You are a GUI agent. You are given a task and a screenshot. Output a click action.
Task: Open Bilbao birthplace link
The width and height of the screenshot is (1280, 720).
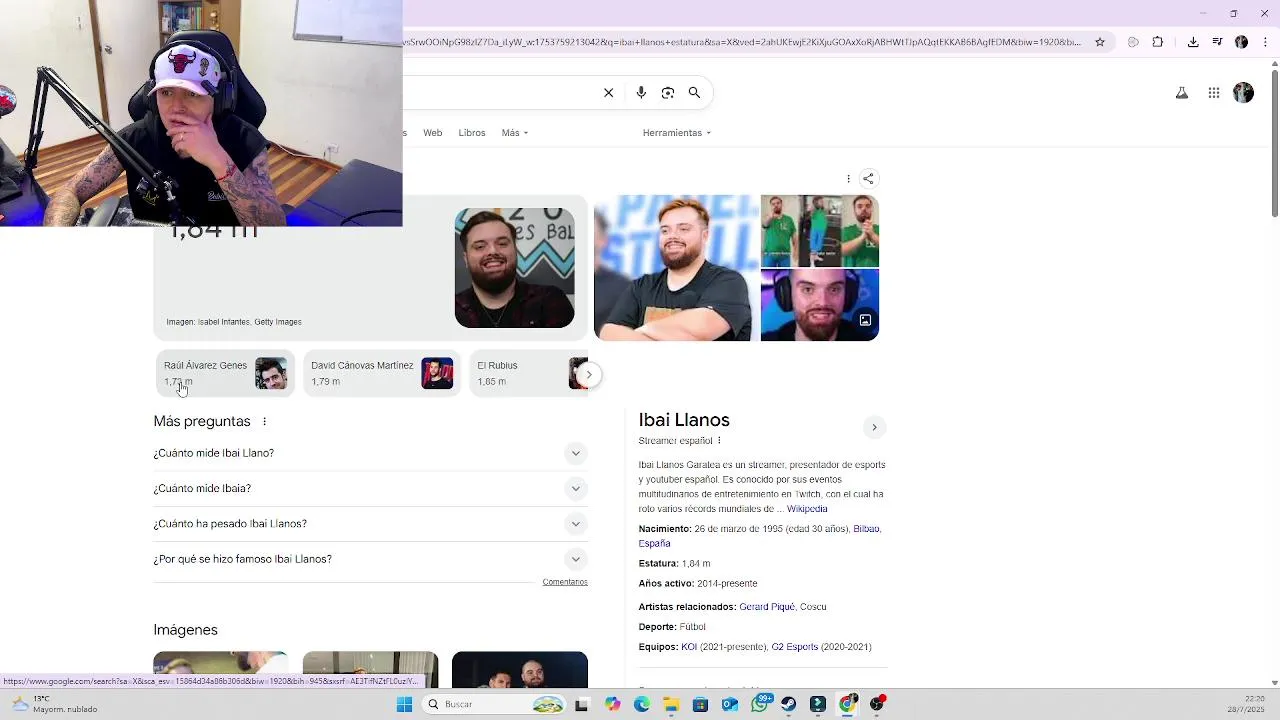click(x=866, y=529)
